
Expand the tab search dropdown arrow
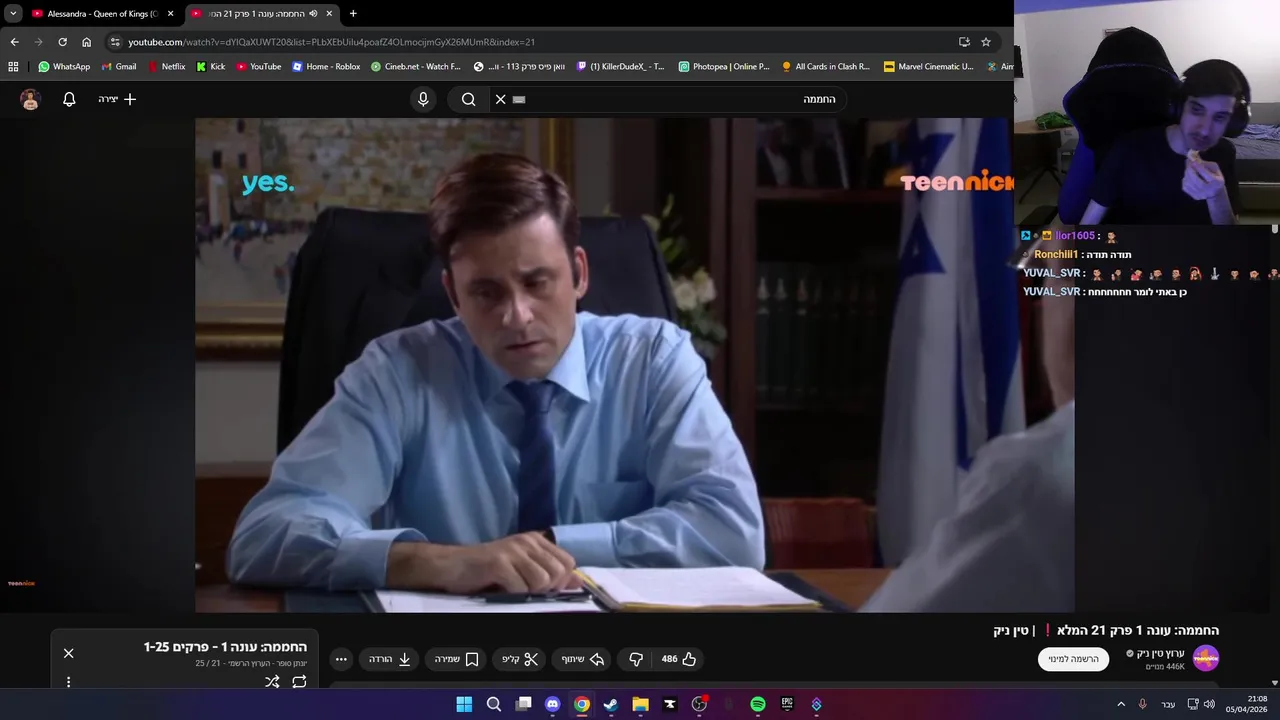[x=13, y=14]
